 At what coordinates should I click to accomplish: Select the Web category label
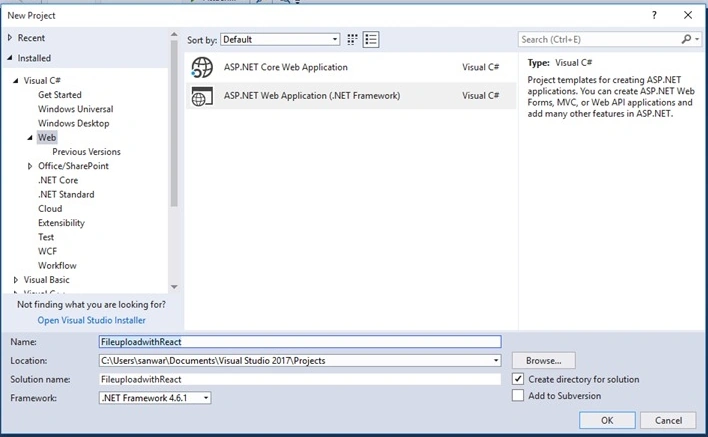[47, 138]
